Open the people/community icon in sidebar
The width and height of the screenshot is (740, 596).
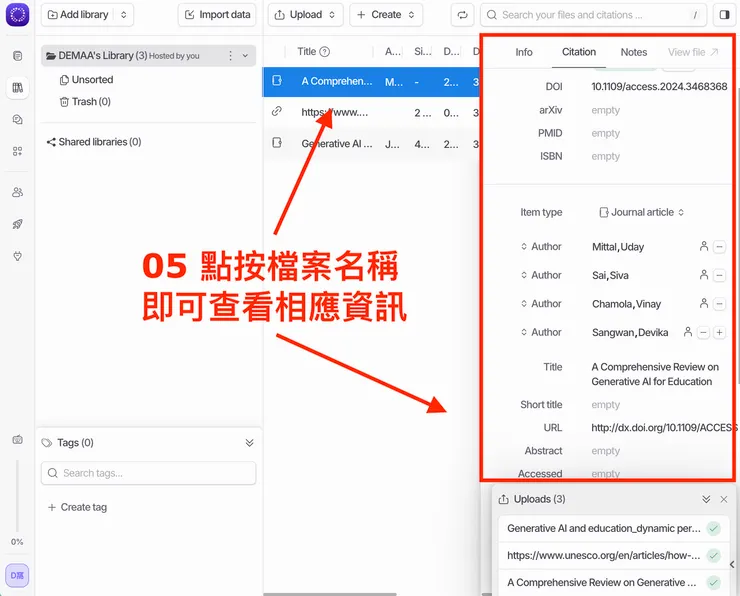click(x=17, y=192)
